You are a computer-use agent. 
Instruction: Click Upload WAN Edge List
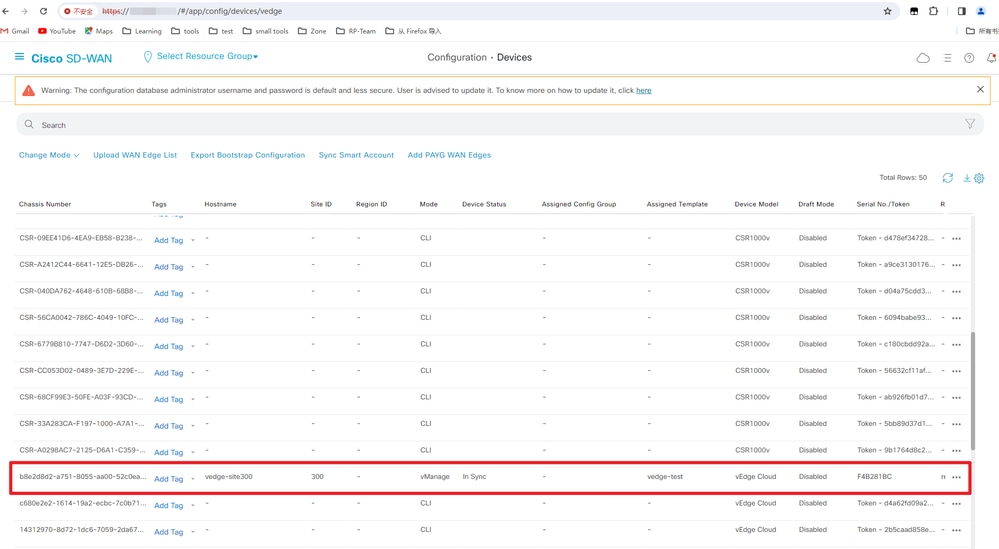135,155
